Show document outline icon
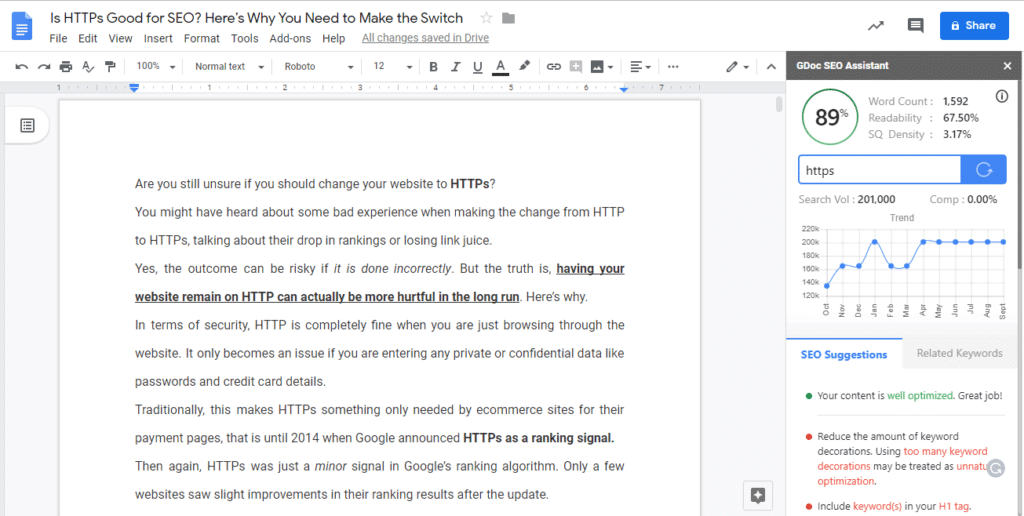 [x=28, y=125]
